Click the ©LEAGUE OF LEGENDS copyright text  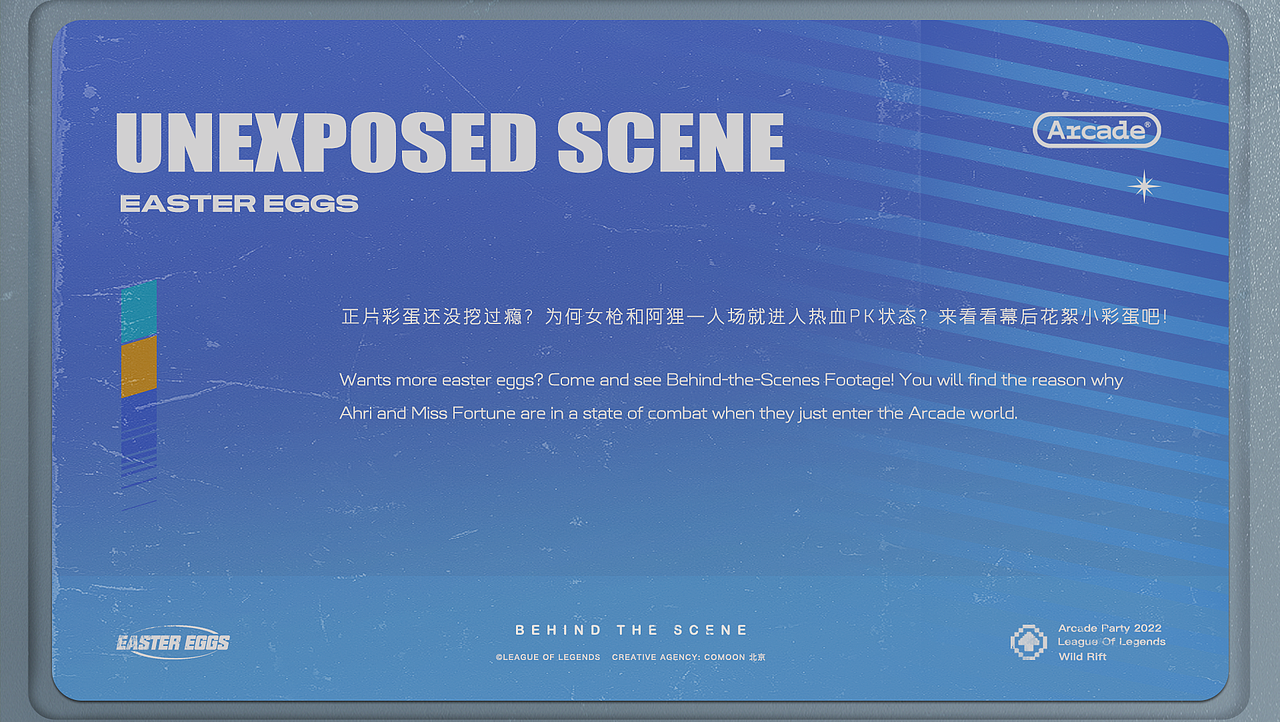pos(548,657)
